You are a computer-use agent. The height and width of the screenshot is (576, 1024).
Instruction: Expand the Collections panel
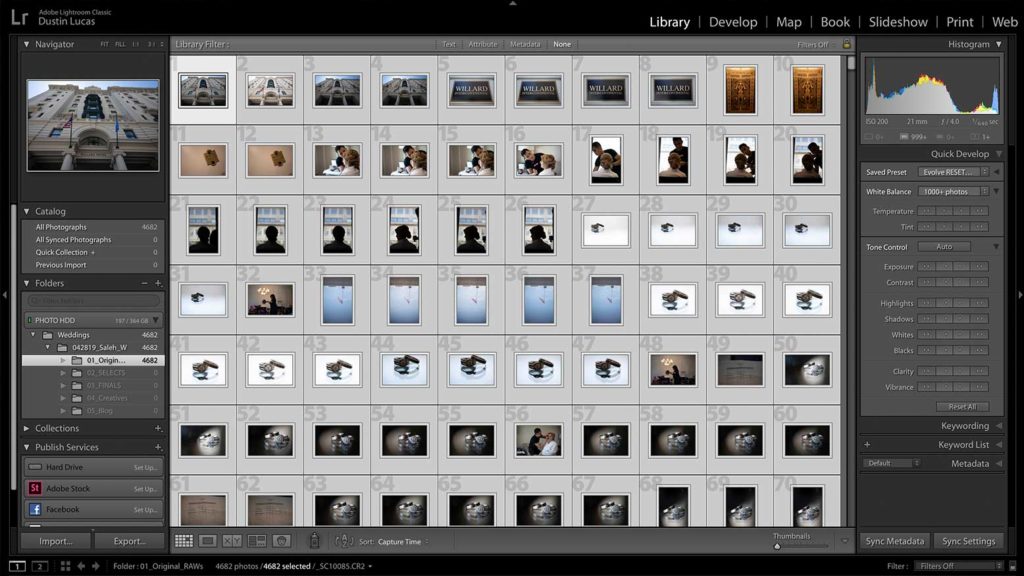point(27,428)
